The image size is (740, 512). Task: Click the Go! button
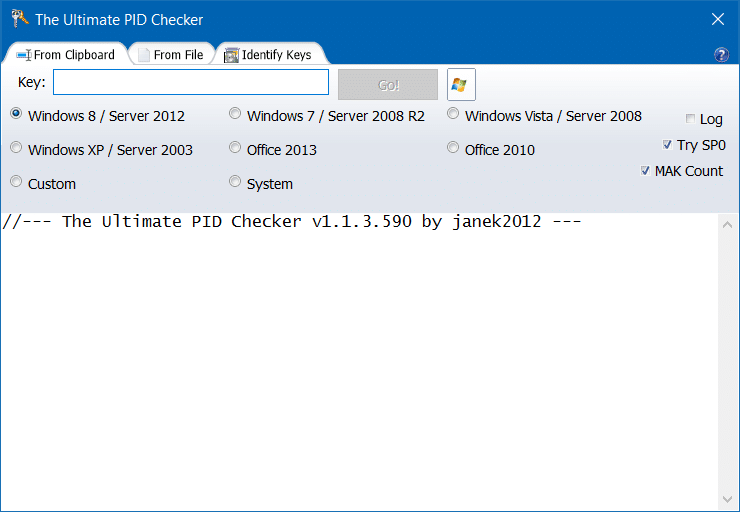388,84
